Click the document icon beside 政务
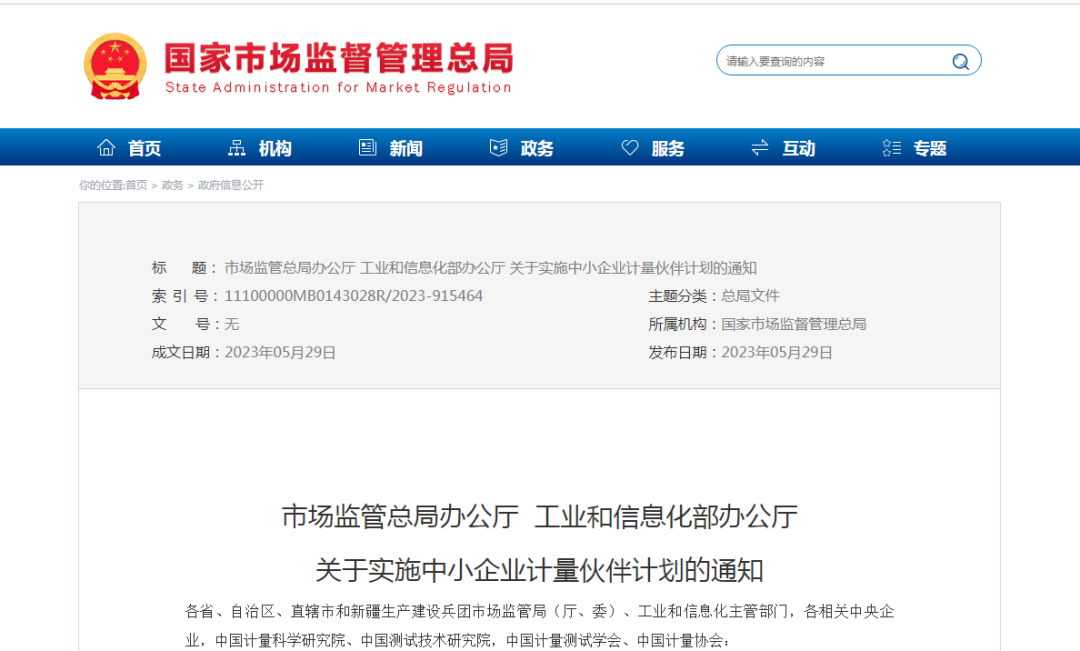Image resolution: width=1080 pixels, height=651 pixels. coord(498,148)
